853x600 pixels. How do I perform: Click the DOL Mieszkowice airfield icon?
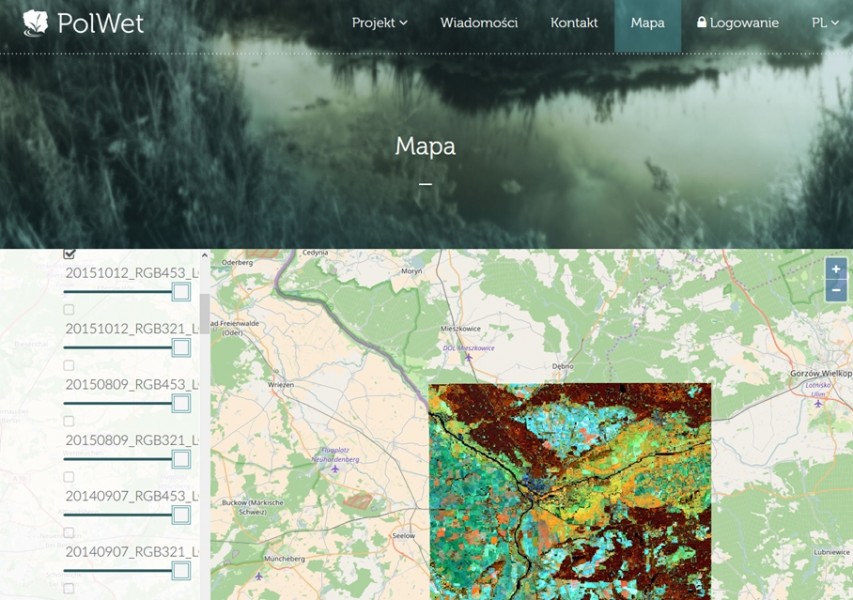(468, 357)
